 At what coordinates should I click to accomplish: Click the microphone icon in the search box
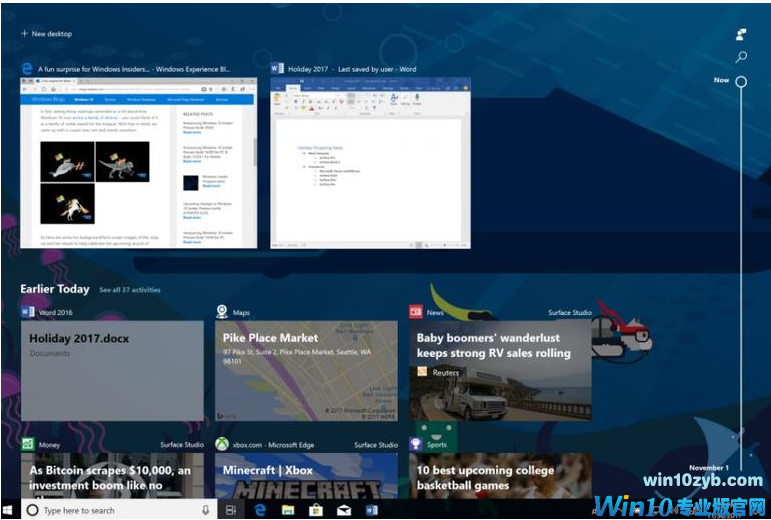click(206, 510)
